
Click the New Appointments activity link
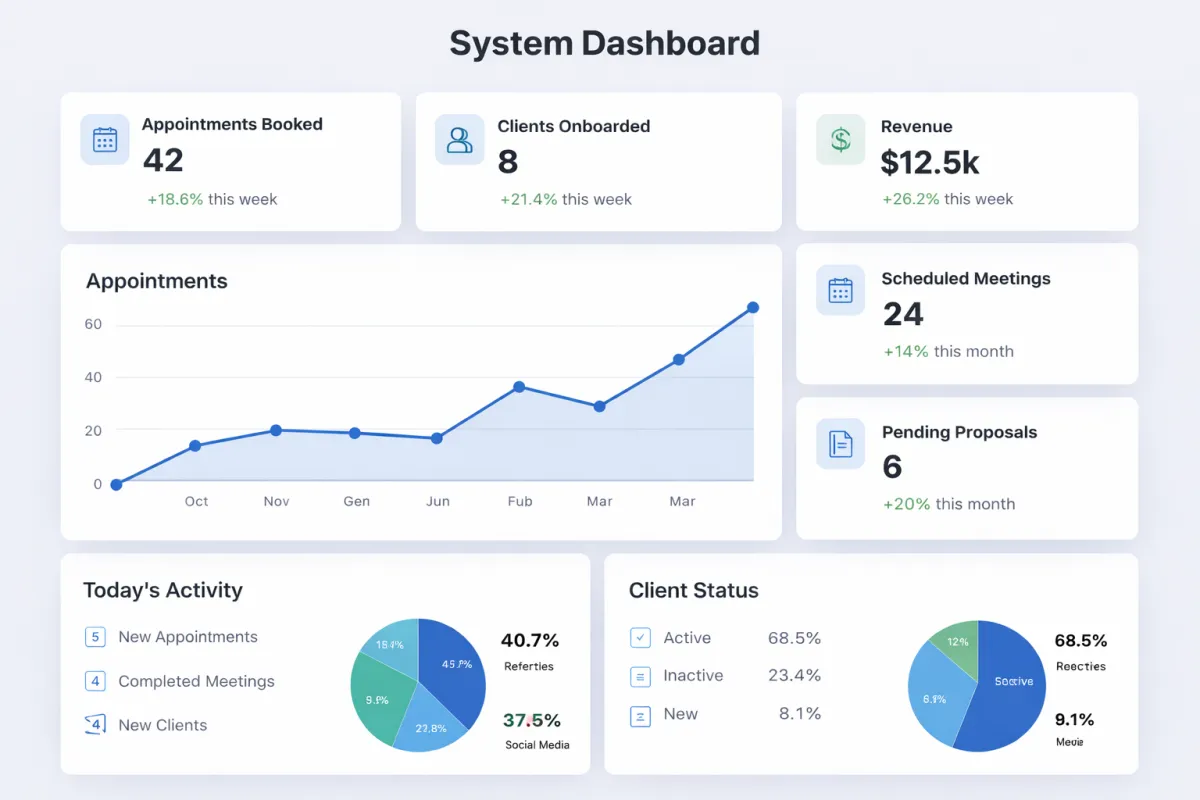(x=188, y=637)
